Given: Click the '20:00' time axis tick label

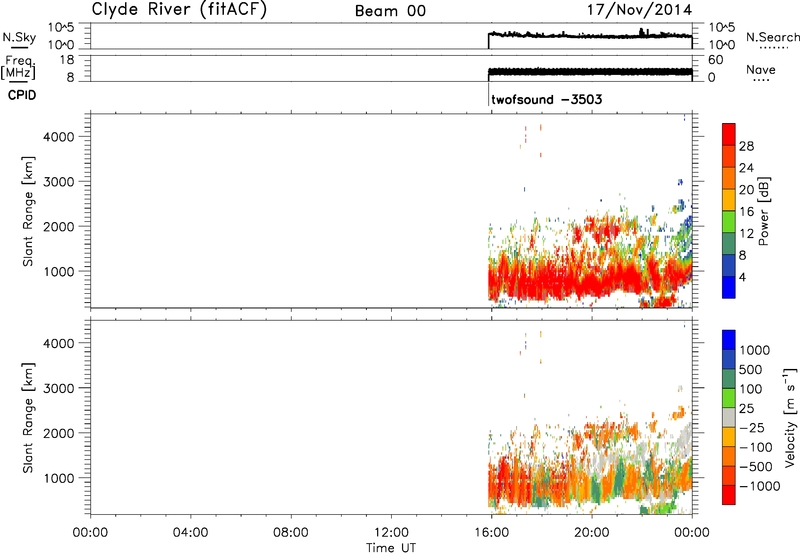Looking at the screenshot, I should pyautogui.click(x=592, y=532).
